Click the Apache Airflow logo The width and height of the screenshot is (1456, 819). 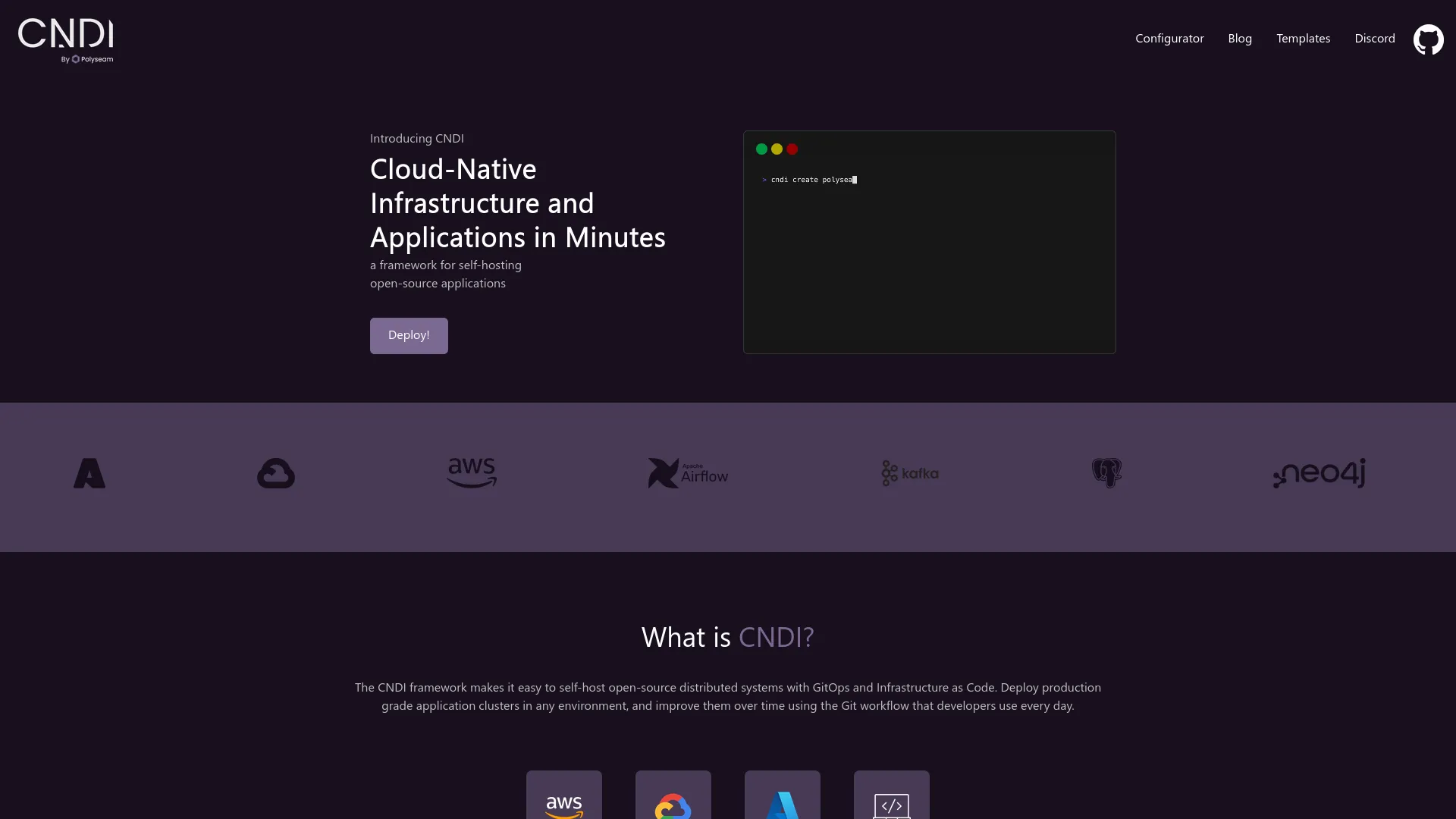688,473
